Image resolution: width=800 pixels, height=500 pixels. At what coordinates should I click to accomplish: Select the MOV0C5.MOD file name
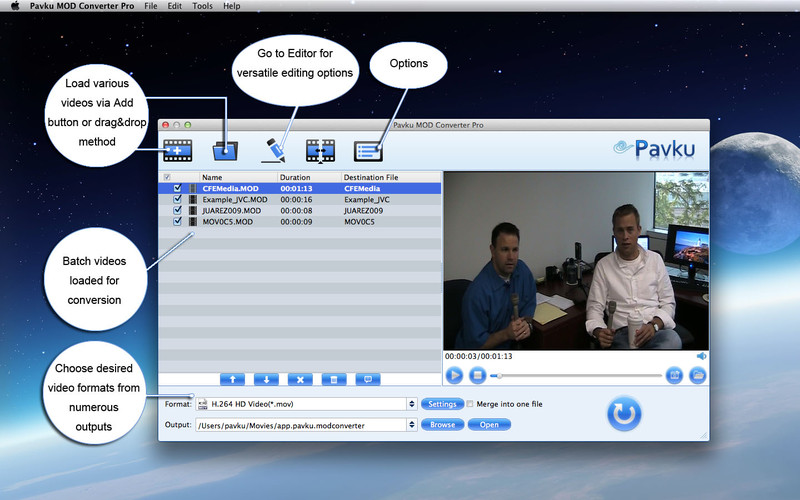(228, 221)
